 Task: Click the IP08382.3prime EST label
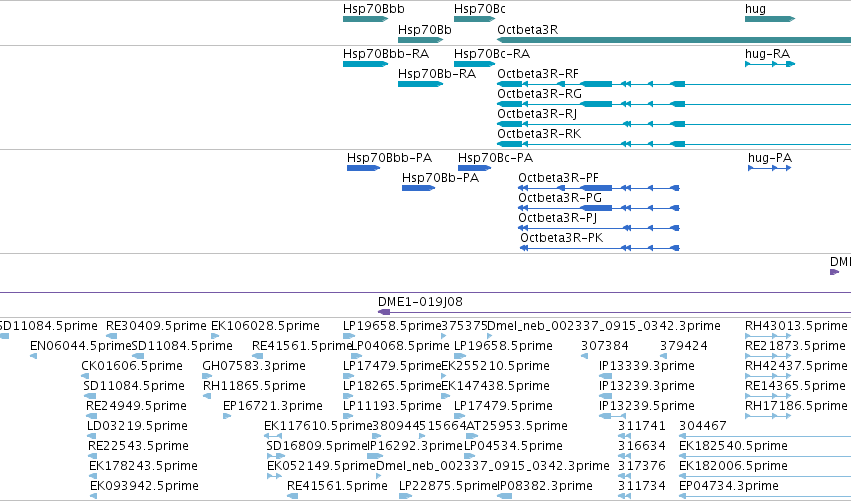point(545,486)
